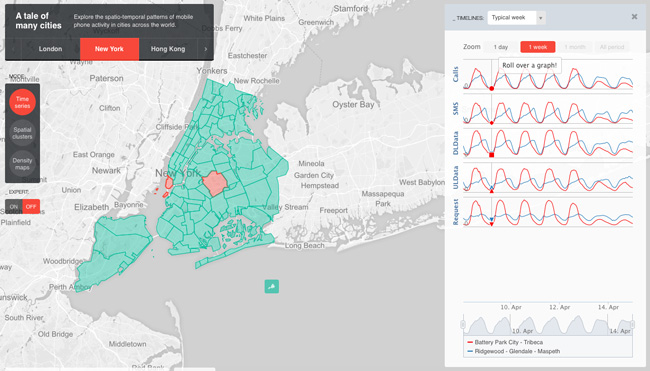Click the 10. Apr overview timeline label

click(x=522, y=331)
